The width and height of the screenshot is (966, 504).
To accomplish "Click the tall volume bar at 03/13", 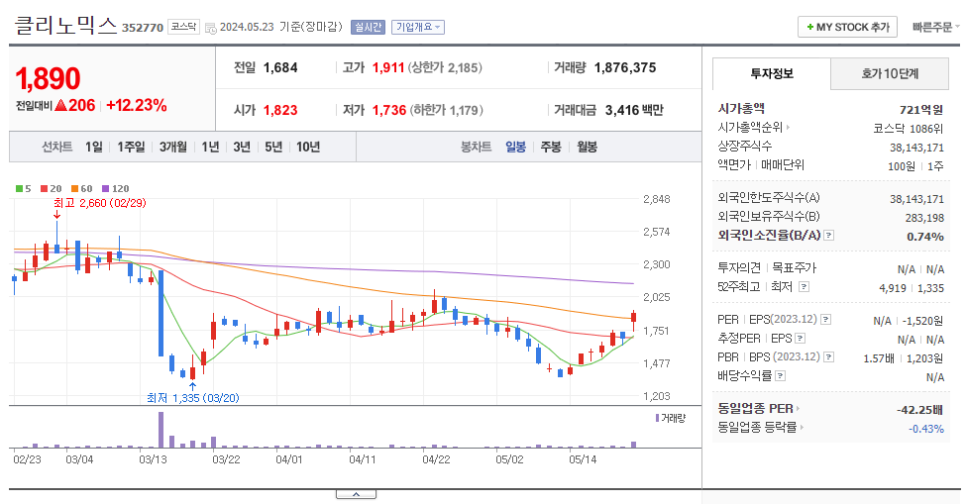I will tap(161, 429).
